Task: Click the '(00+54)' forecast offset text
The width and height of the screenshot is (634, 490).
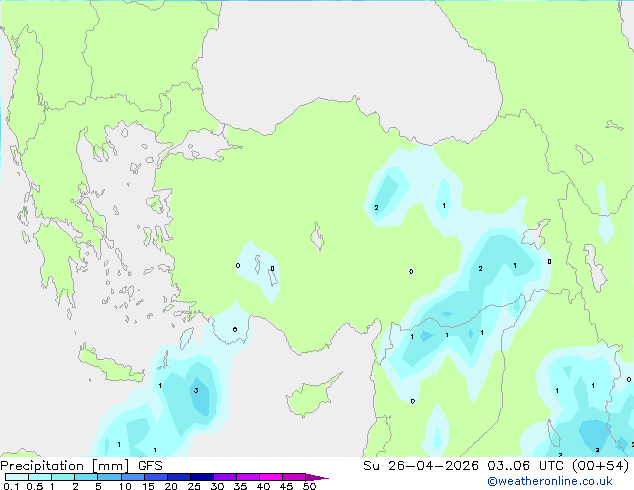Action: (600, 466)
